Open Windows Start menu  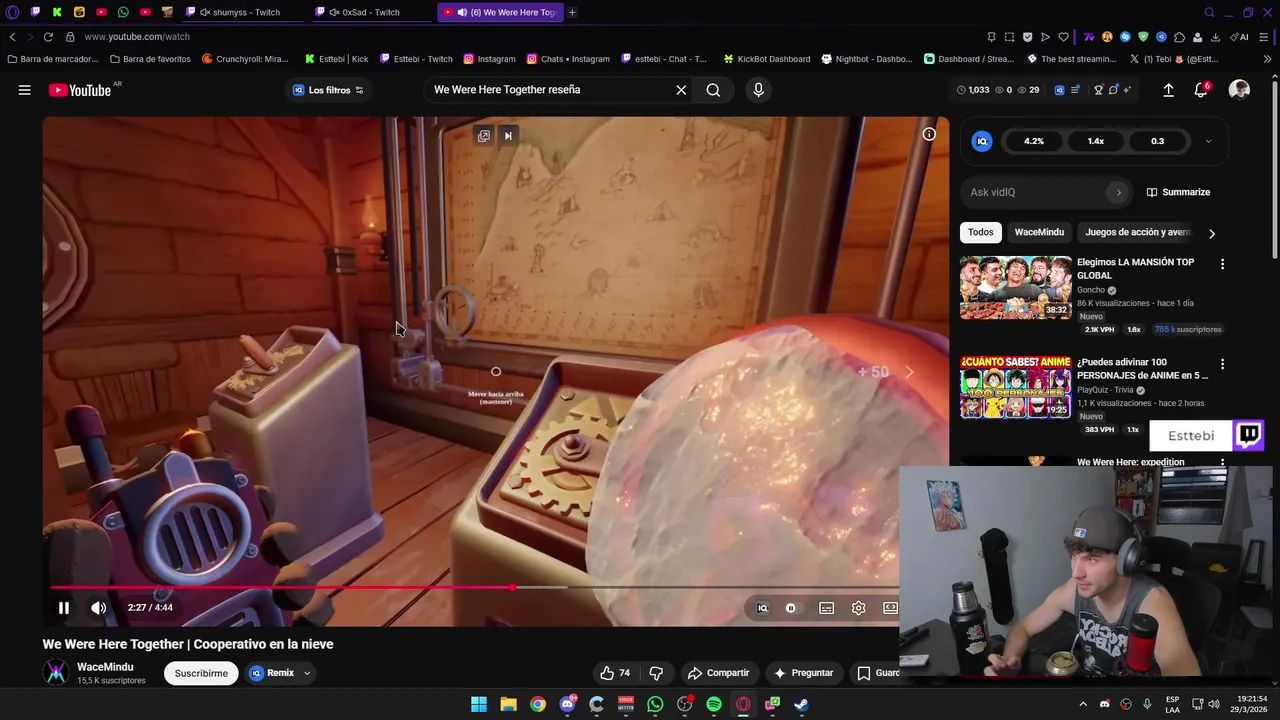[479, 704]
